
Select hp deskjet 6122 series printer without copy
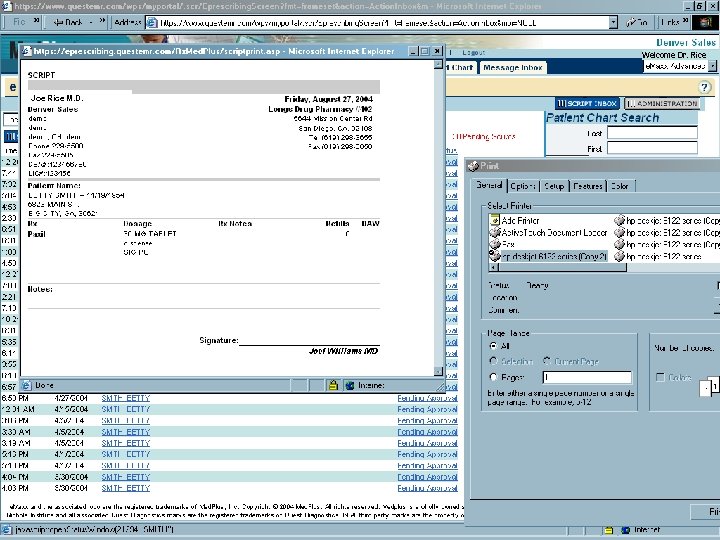pos(658,256)
